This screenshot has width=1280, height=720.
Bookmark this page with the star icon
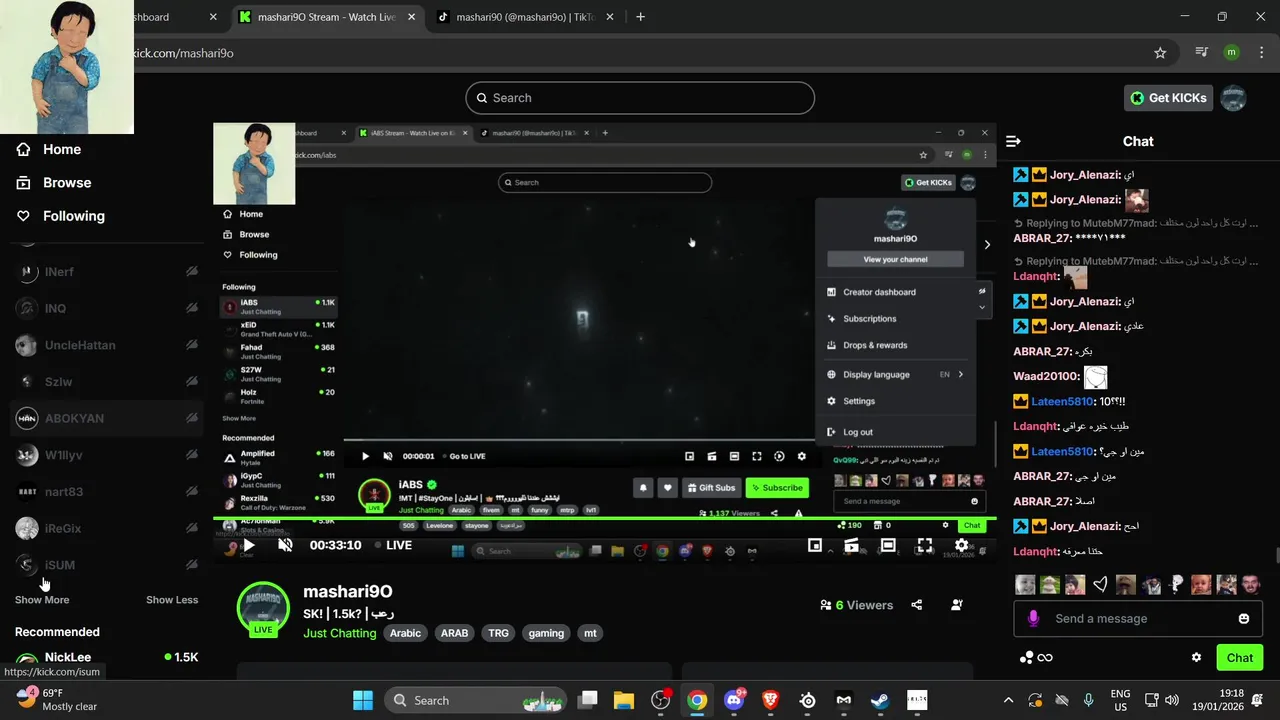point(1160,53)
